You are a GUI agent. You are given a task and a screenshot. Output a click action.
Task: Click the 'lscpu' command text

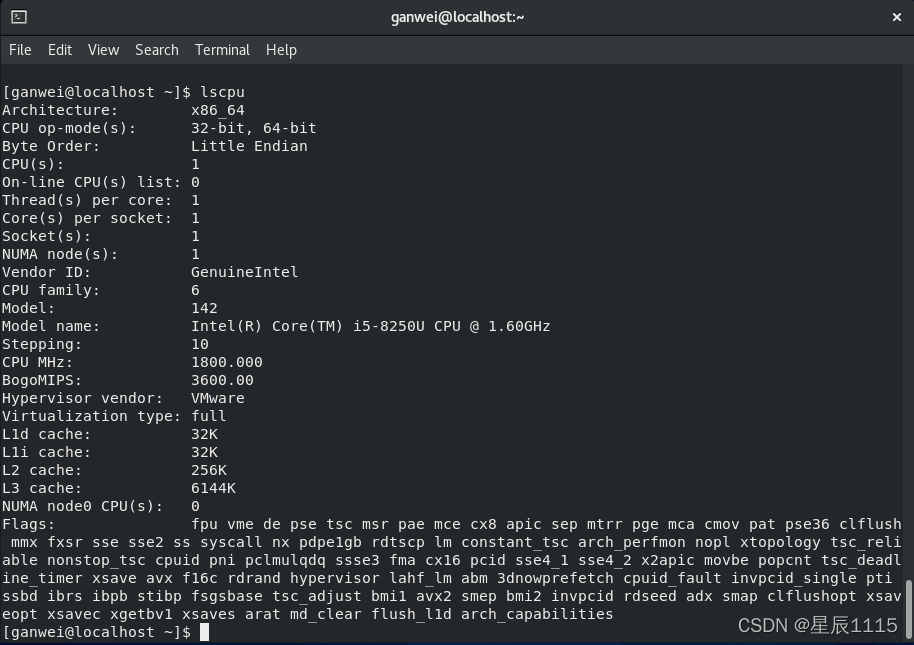tap(222, 92)
